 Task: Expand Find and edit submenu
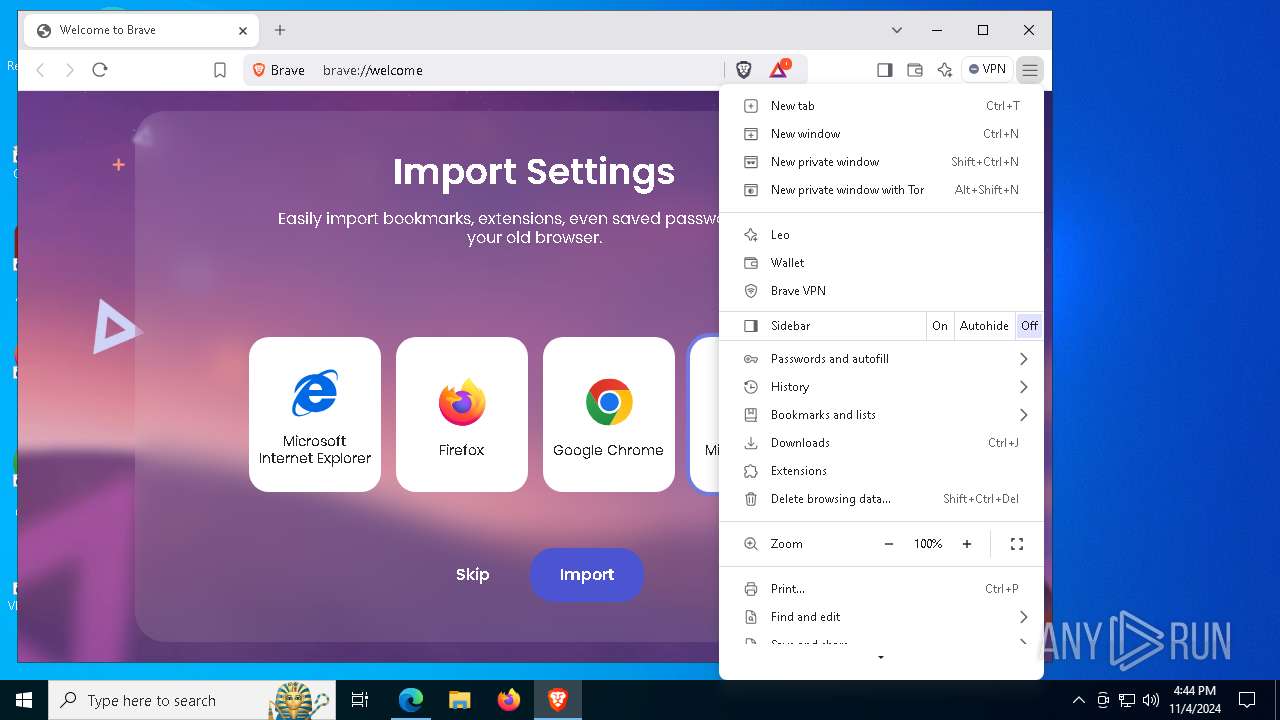881,617
